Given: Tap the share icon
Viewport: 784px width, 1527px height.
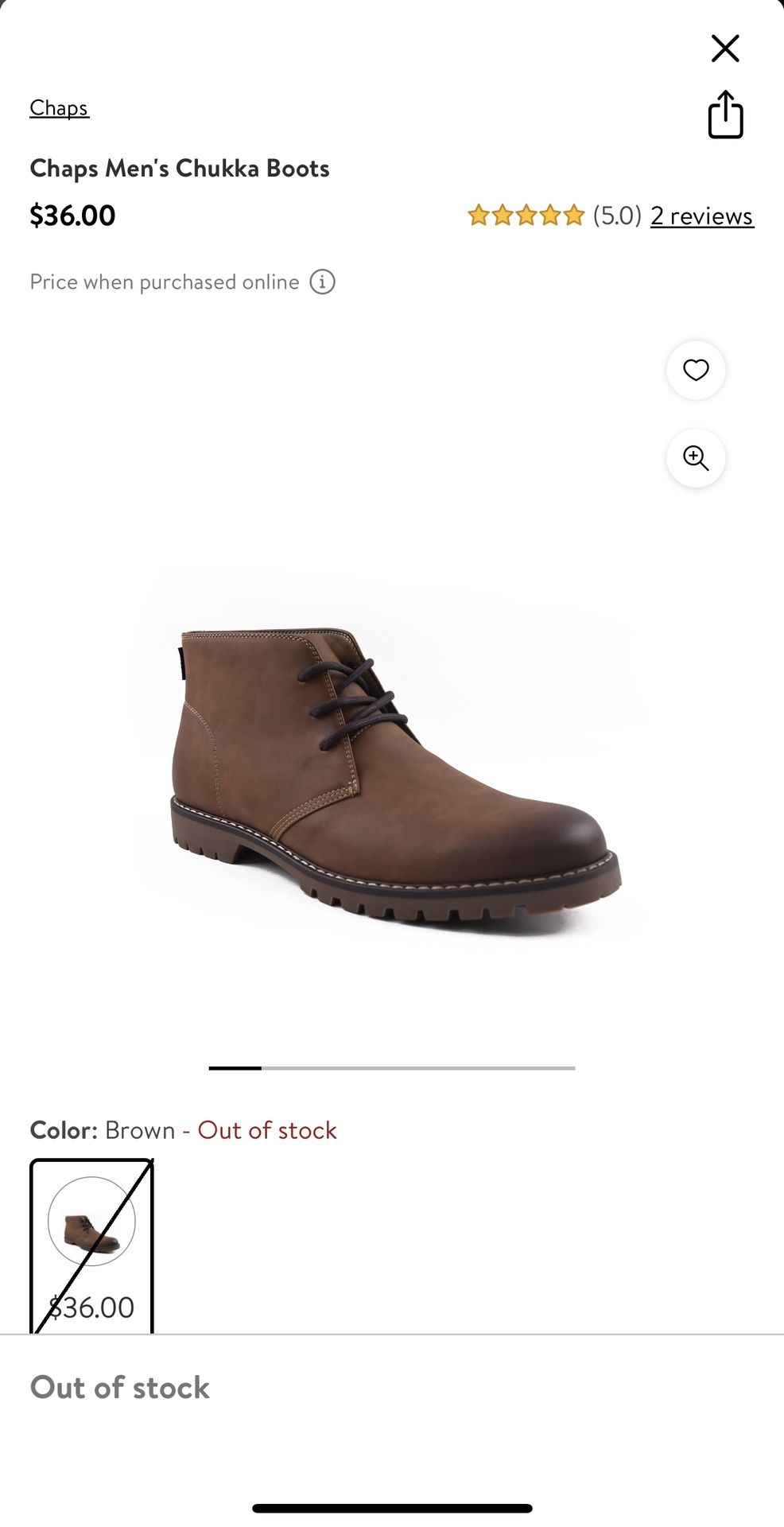Looking at the screenshot, I should click(x=725, y=115).
